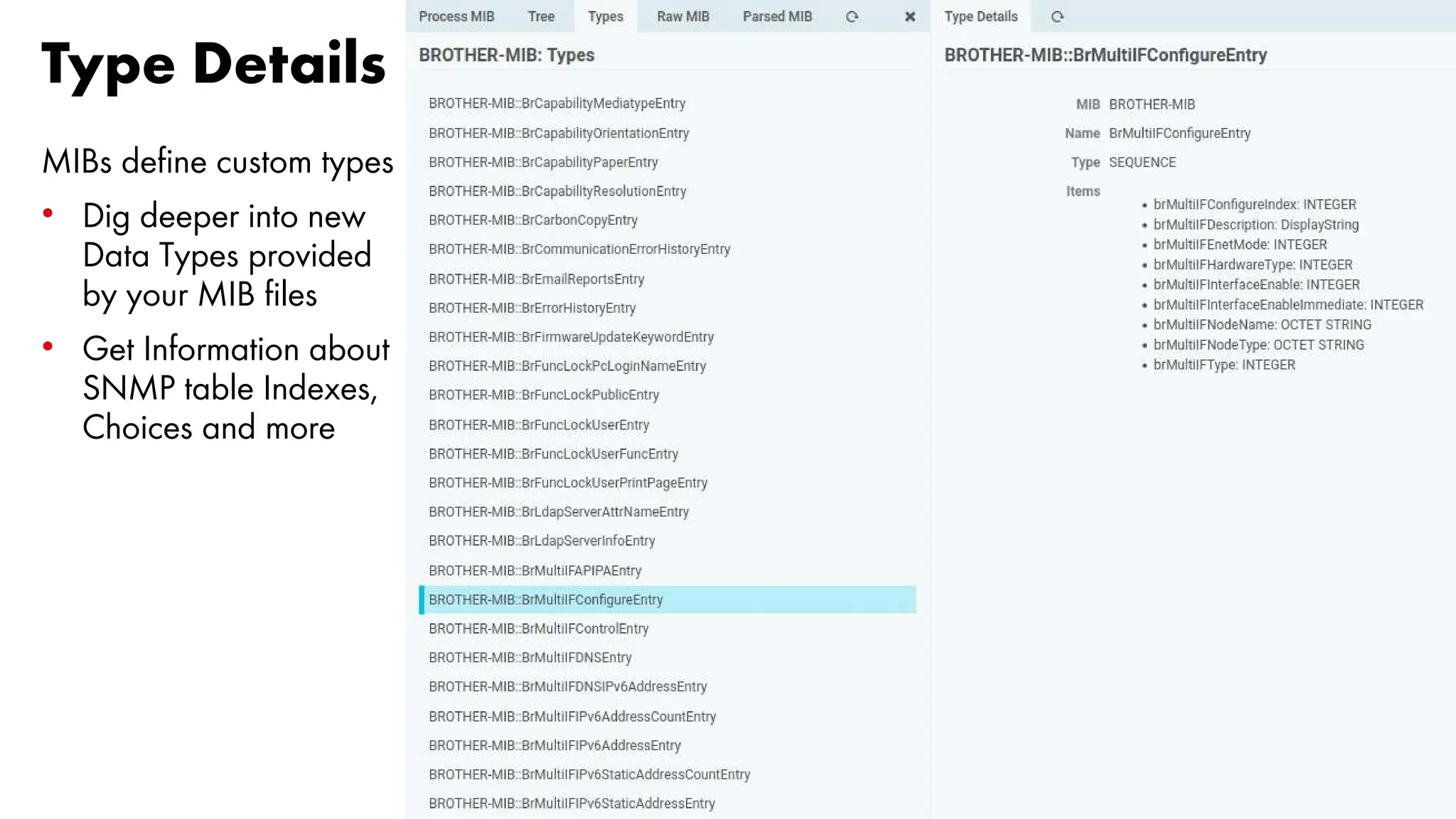Image resolution: width=1456 pixels, height=819 pixels.
Task: Select BrFuncLockUserFuncEntry type
Action: (668, 454)
